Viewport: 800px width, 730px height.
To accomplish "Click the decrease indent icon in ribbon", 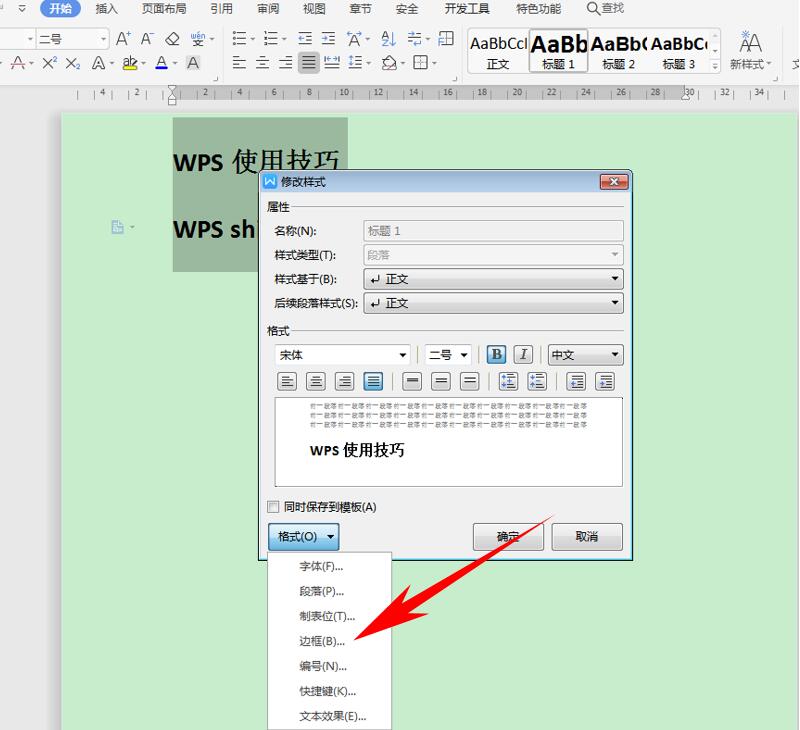I will [x=305, y=38].
